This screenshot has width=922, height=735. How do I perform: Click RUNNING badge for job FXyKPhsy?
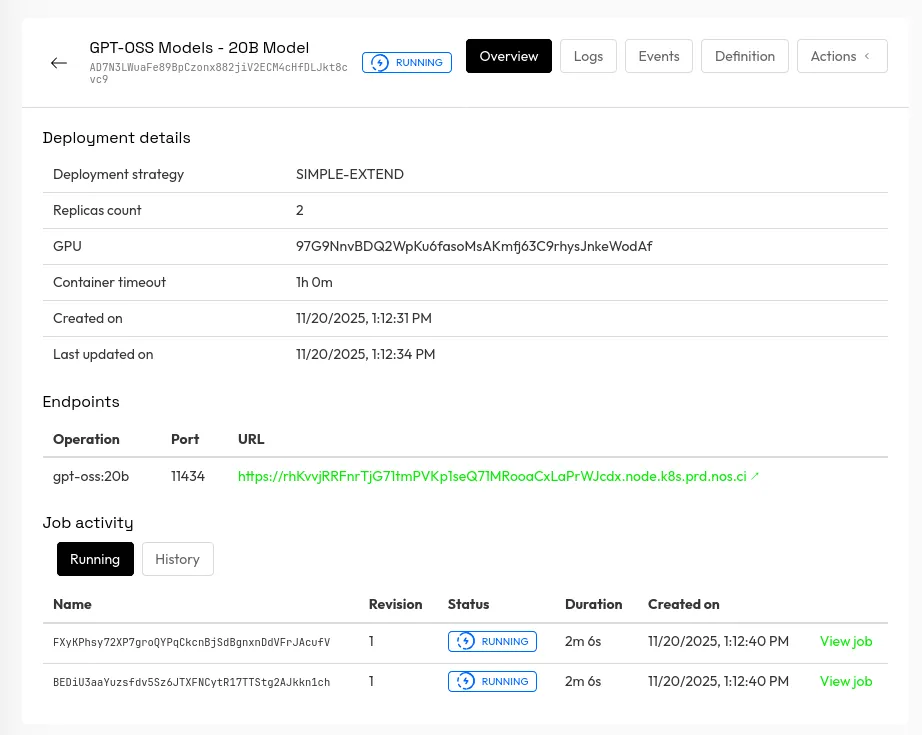(492, 641)
